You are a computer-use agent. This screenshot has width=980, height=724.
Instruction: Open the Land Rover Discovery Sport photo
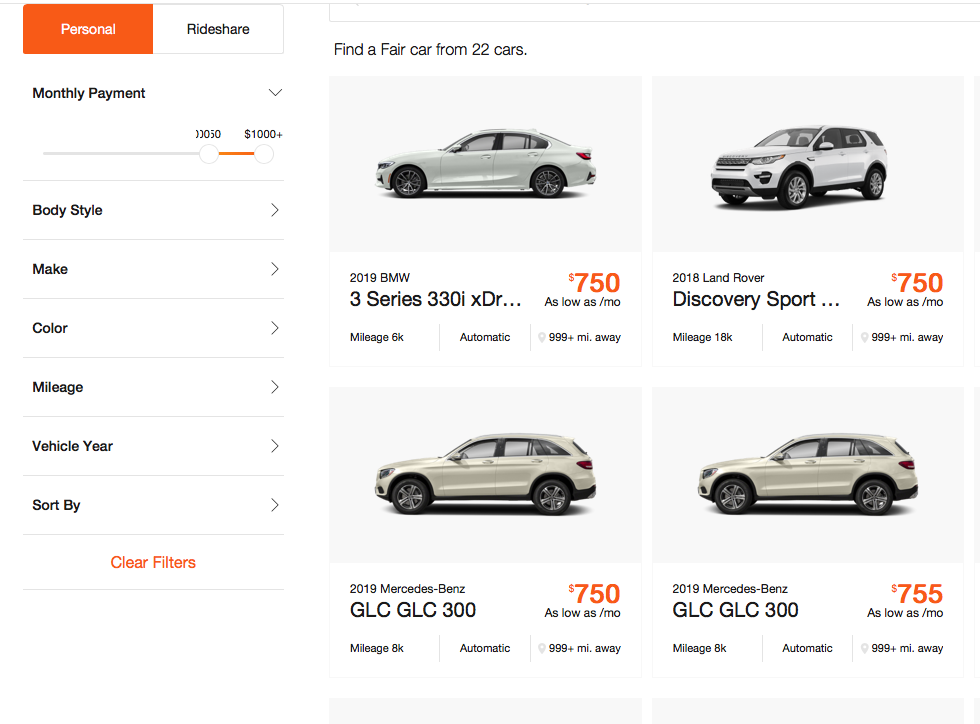[808, 164]
